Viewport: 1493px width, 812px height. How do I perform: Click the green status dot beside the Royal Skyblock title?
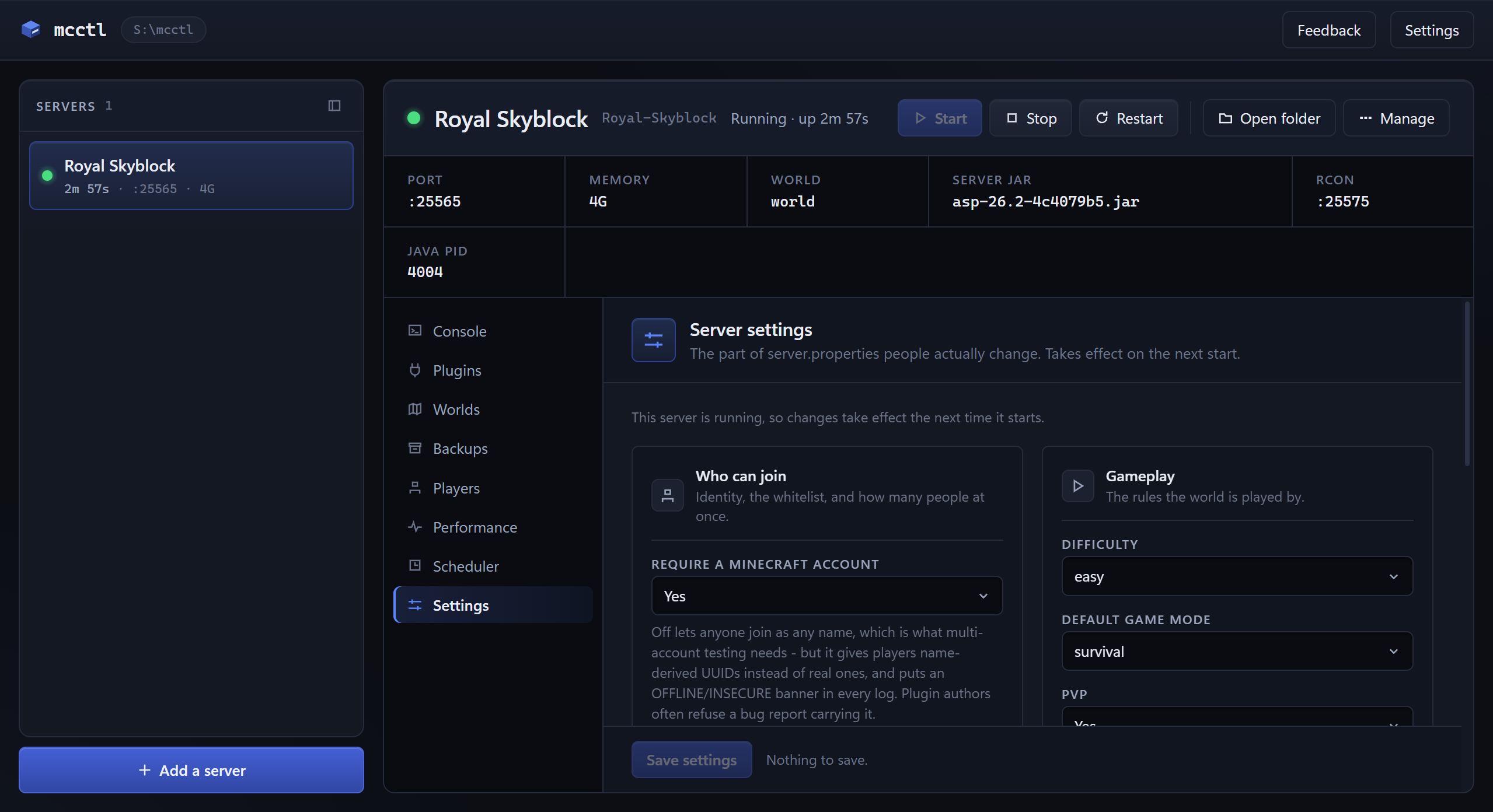tap(414, 118)
